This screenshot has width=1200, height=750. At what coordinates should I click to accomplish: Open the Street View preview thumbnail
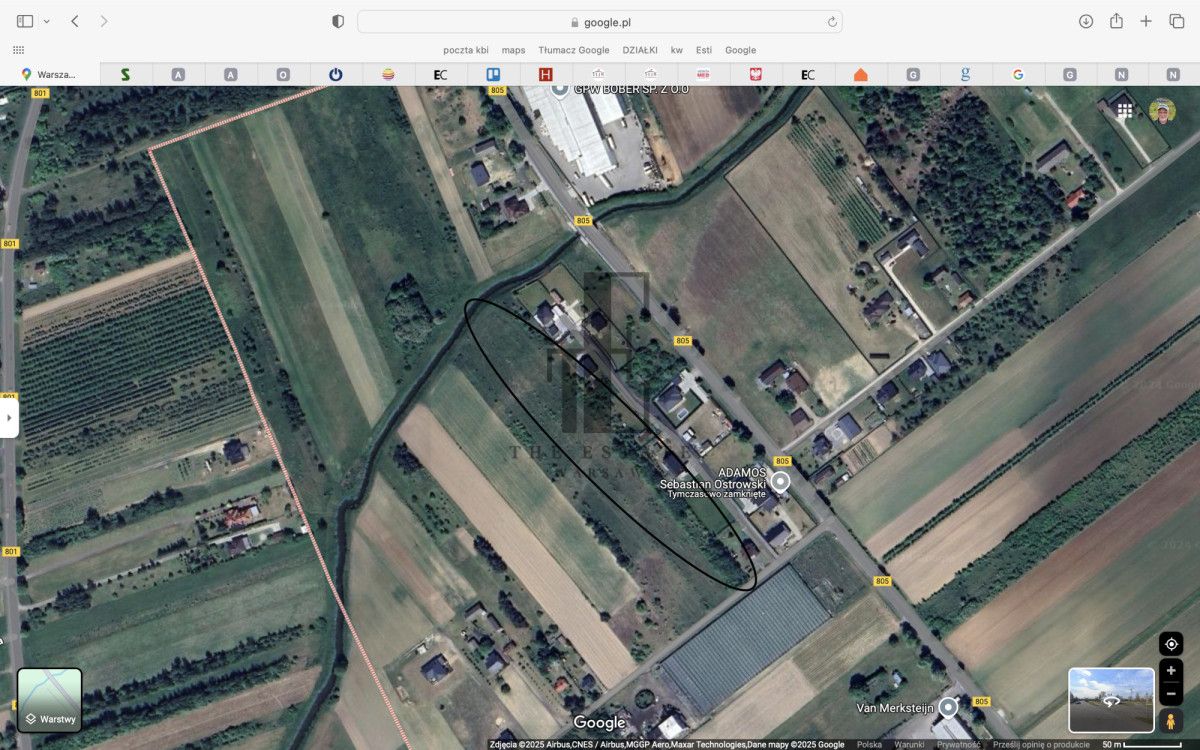[1111, 699]
